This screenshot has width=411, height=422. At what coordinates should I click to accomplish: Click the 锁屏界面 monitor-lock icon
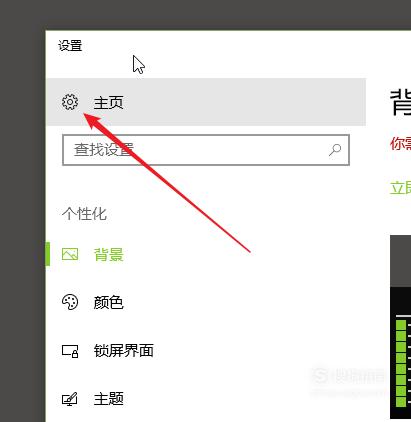70,351
